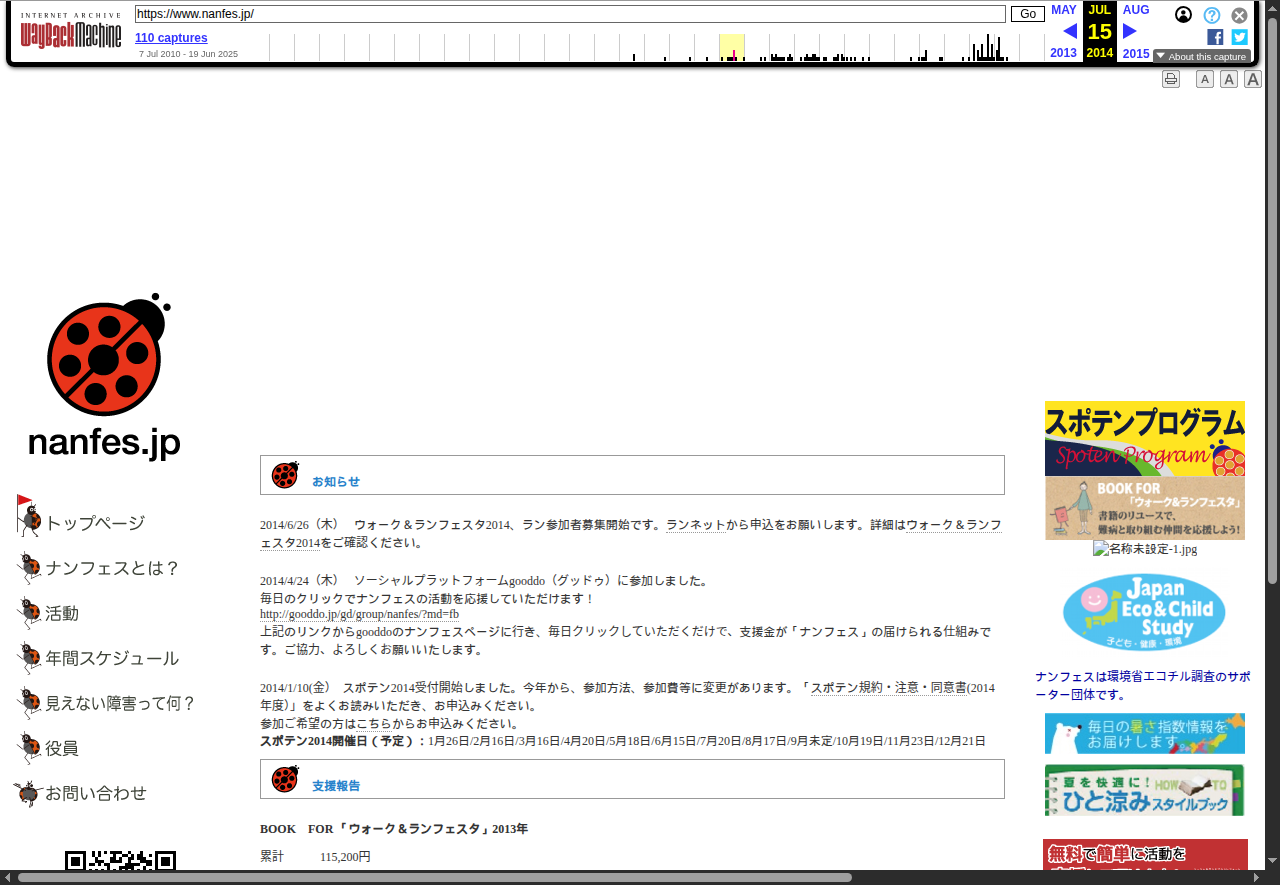Select the smallest font size button

pyautogui.click(x=1205, y=79)
